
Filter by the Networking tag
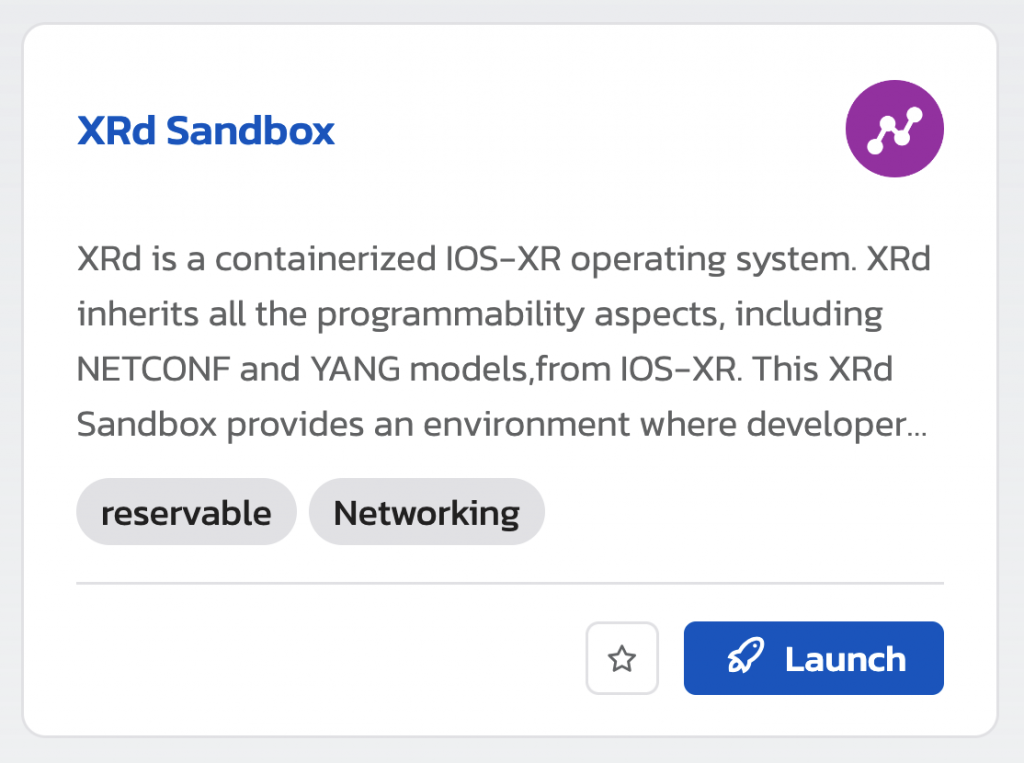click(x=426, y=512)
